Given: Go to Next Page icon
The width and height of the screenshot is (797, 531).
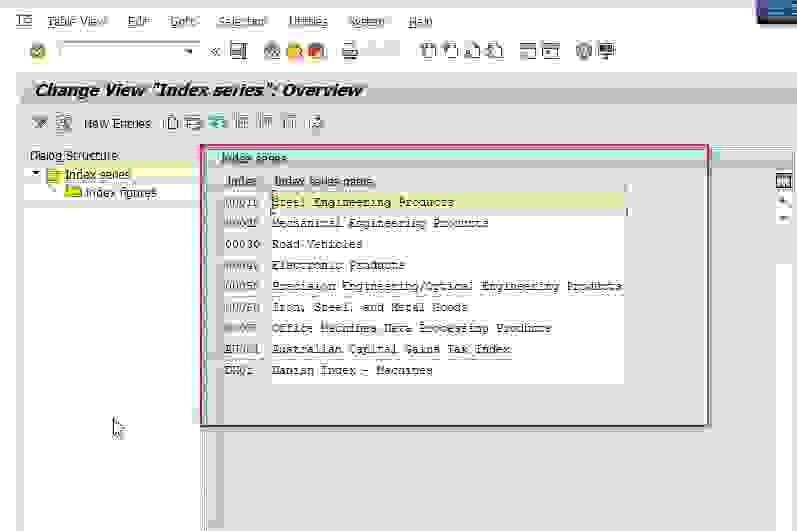Looking at the screenshot, I should (x=472, y=51).
